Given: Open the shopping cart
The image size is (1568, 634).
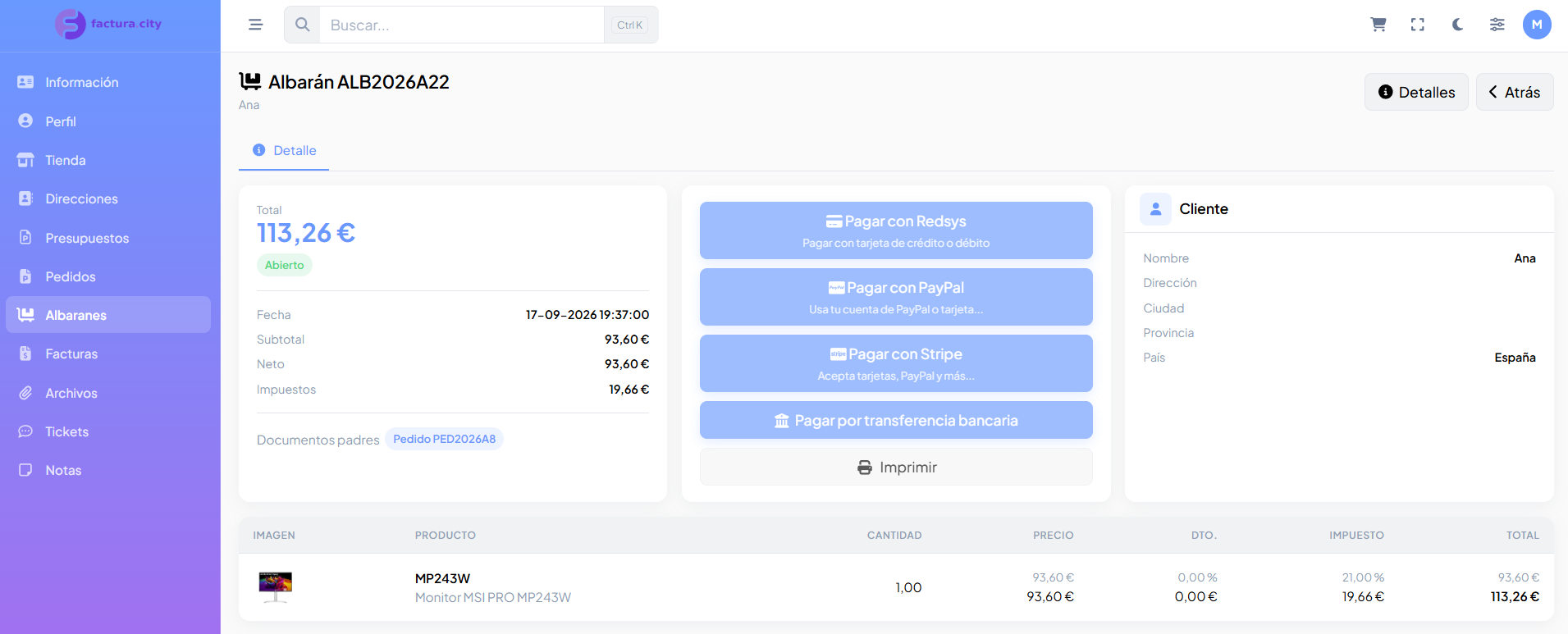Looking at the screenshot, I should 1378,25.
